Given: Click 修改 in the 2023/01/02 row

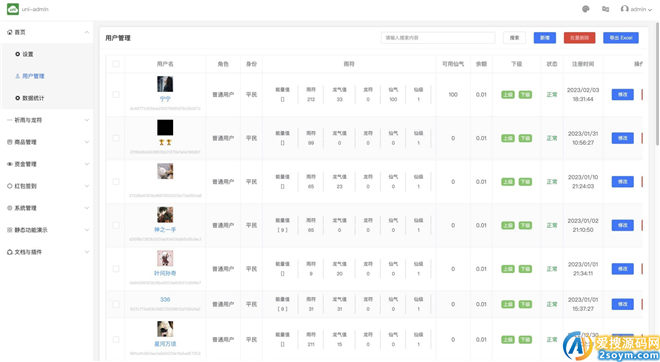Looking at the screenshot, I should [623, 225].
